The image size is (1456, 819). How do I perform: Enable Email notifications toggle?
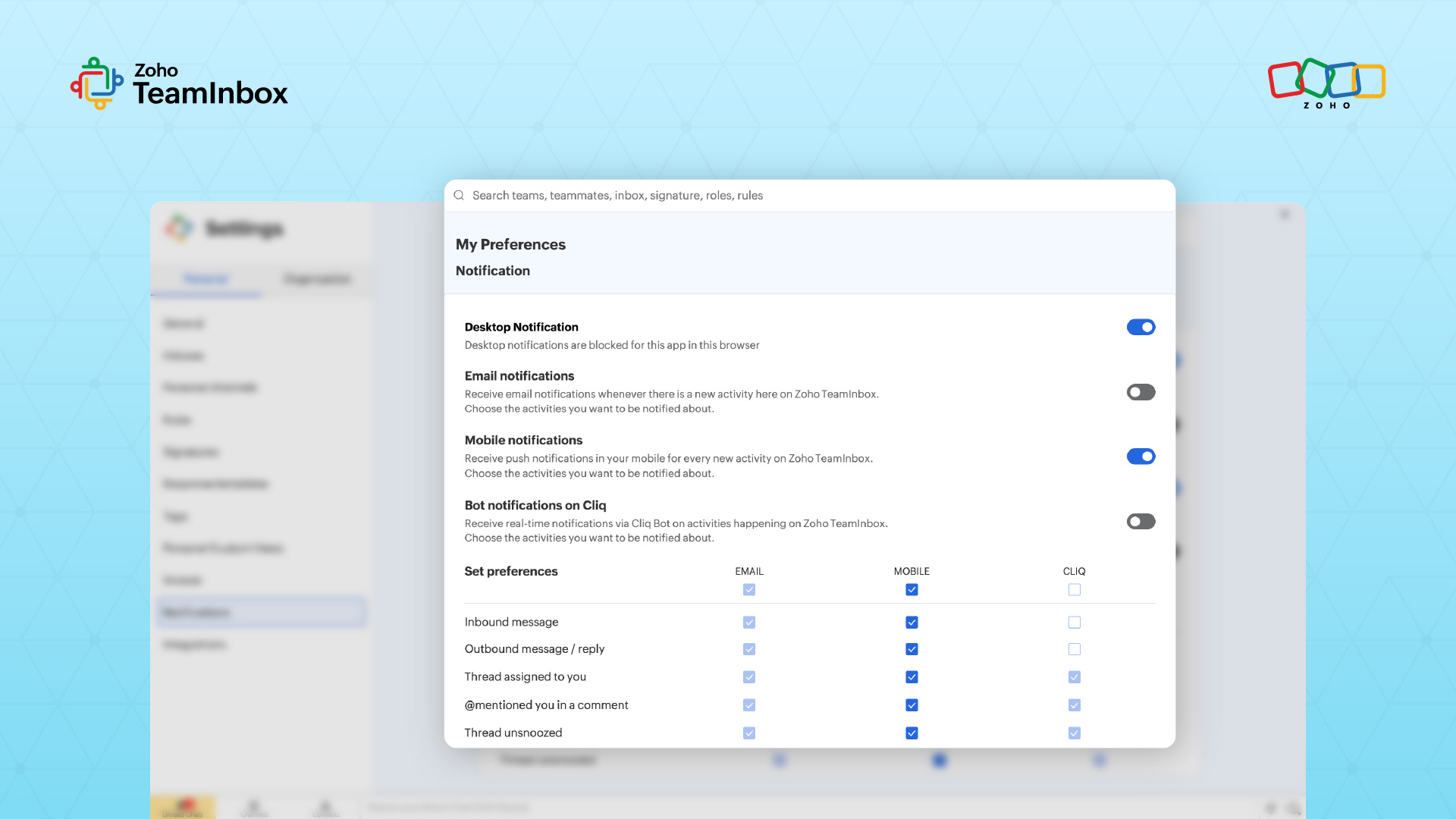click(x=1141, y=392)
